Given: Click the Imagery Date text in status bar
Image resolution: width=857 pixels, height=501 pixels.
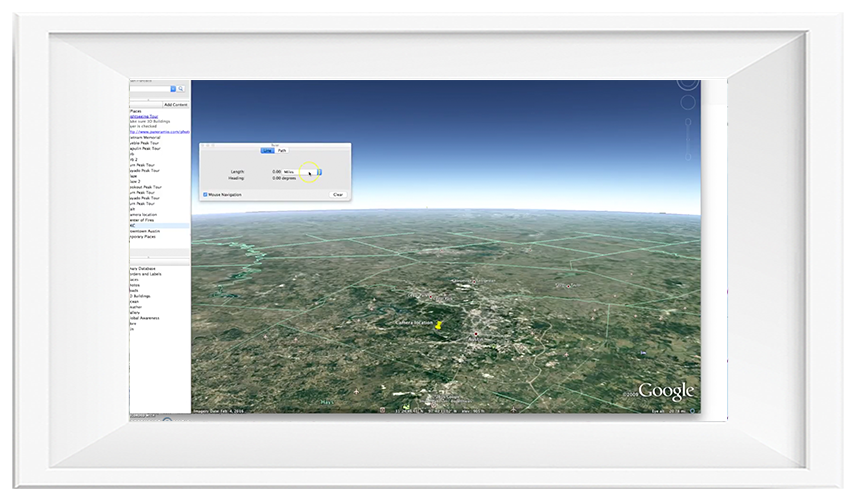Looking at the screenshot, I should click(x=219, y=411).
